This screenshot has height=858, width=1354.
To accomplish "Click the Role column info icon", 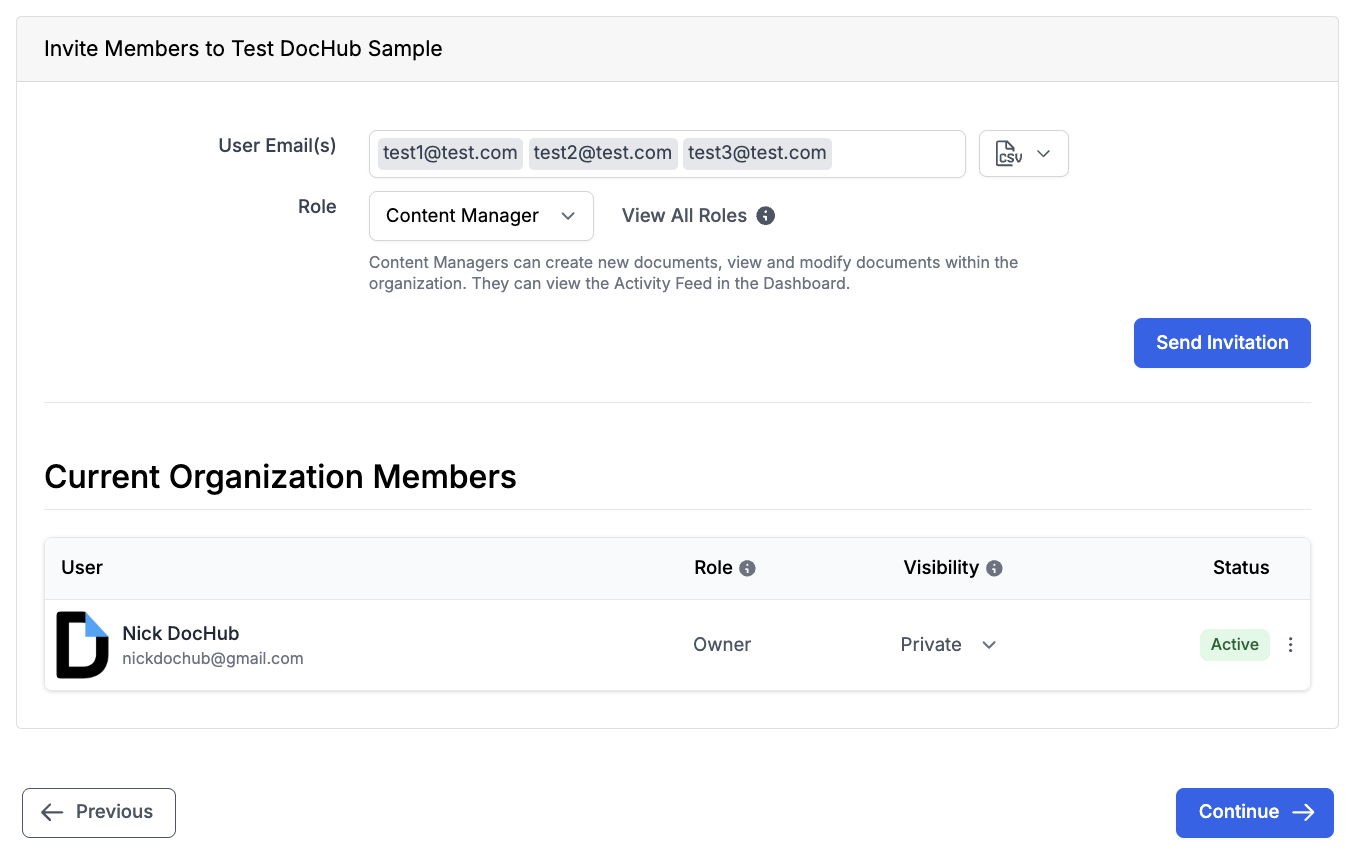I will coord(747,568).
